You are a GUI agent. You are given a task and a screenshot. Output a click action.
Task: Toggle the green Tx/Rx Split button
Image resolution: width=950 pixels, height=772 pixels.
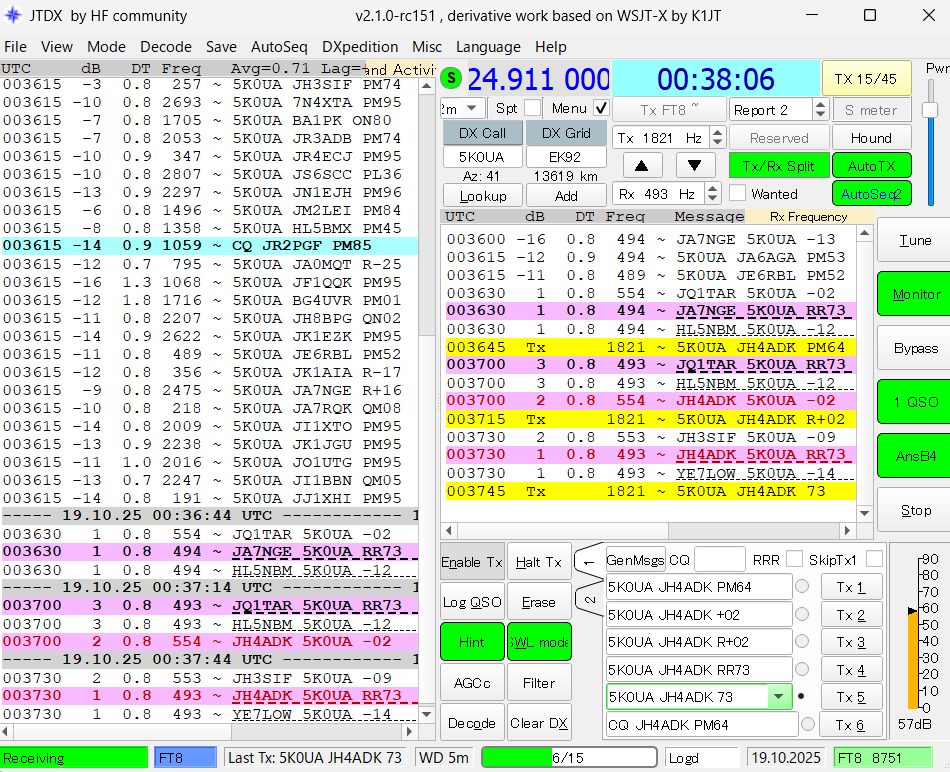tap(777, 166)
